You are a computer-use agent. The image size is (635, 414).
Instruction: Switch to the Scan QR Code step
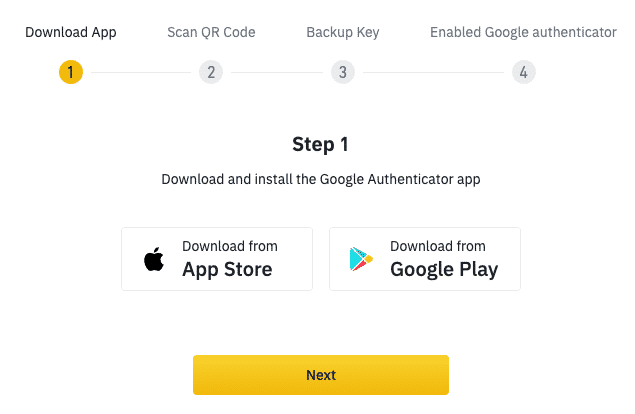(x=211, y=32)
